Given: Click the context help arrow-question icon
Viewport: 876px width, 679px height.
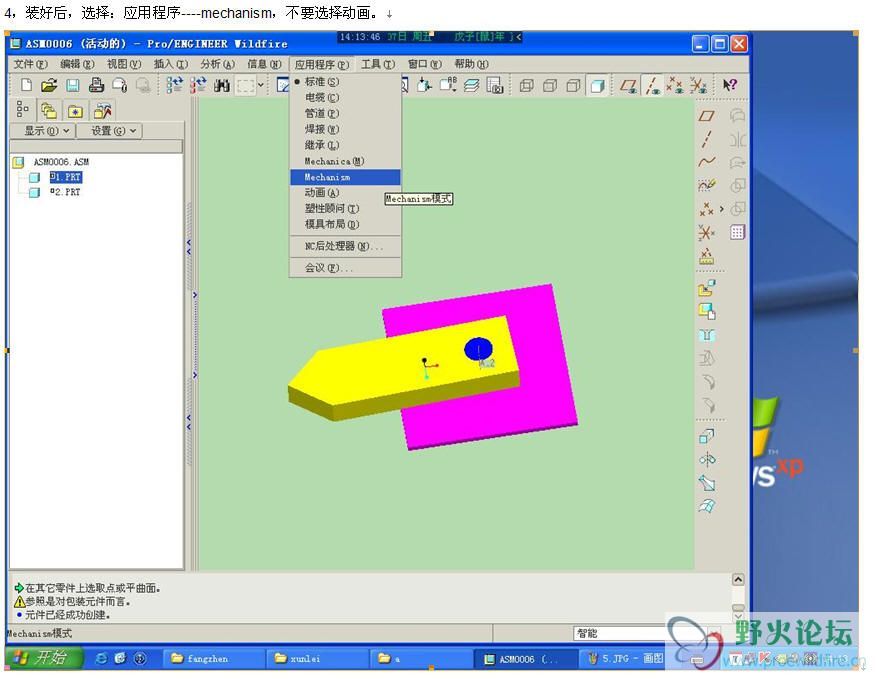Looking at the screenshot, I should tap(729, 85).
